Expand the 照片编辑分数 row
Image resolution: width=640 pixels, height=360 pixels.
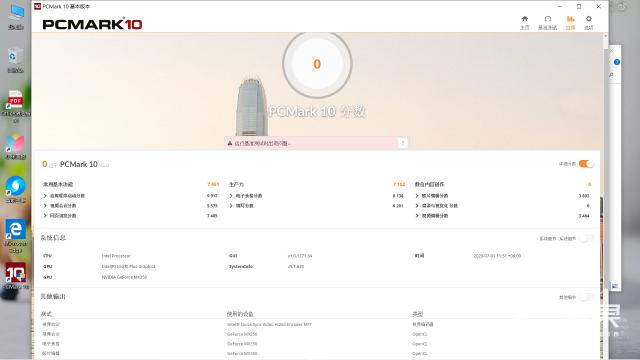click(x=432, y=196)
